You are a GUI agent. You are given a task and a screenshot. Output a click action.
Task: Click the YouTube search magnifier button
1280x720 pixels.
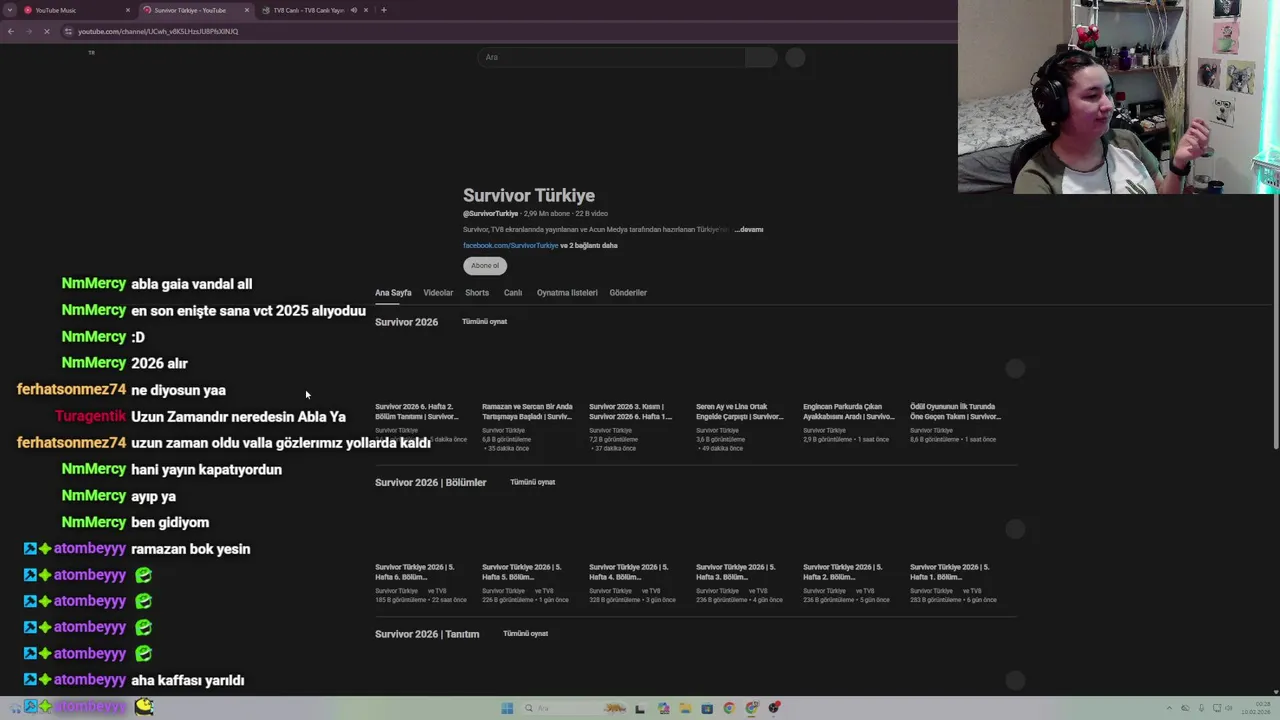(x=761, y=57)
